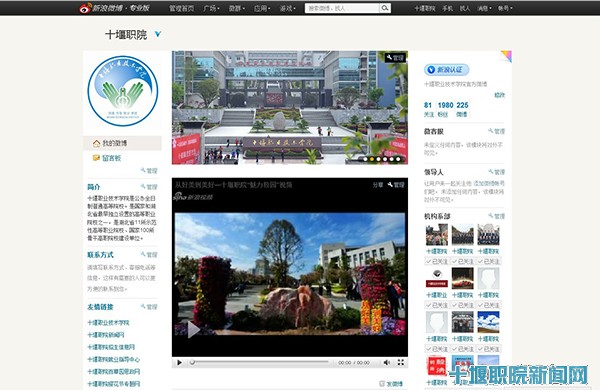
Task: Mute the video using the speaker icon
Action: point(387,362)
